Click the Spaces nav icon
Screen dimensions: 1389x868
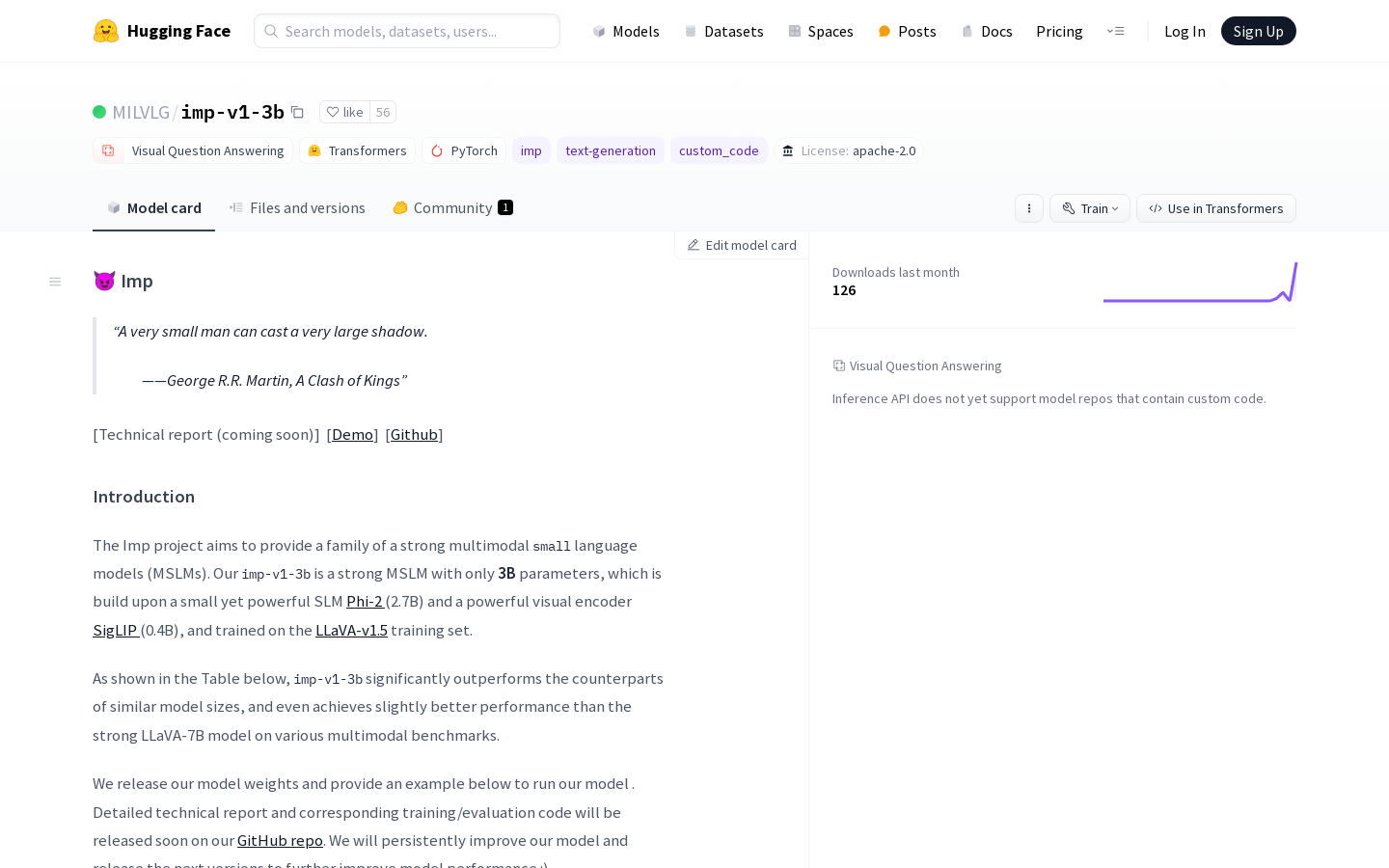[x=795, y=31]
